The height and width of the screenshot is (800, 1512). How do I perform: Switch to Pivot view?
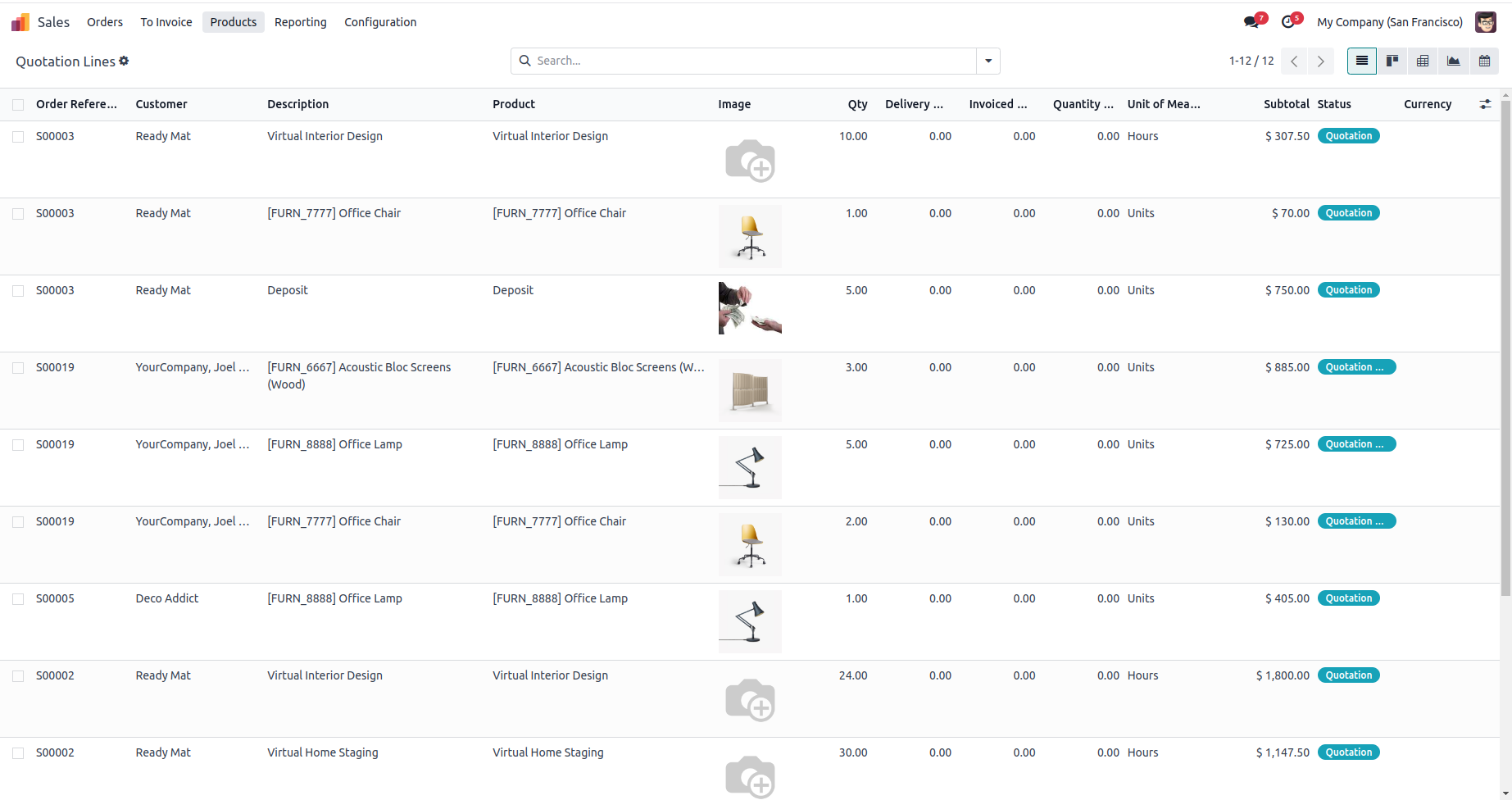pos(1423,61)
